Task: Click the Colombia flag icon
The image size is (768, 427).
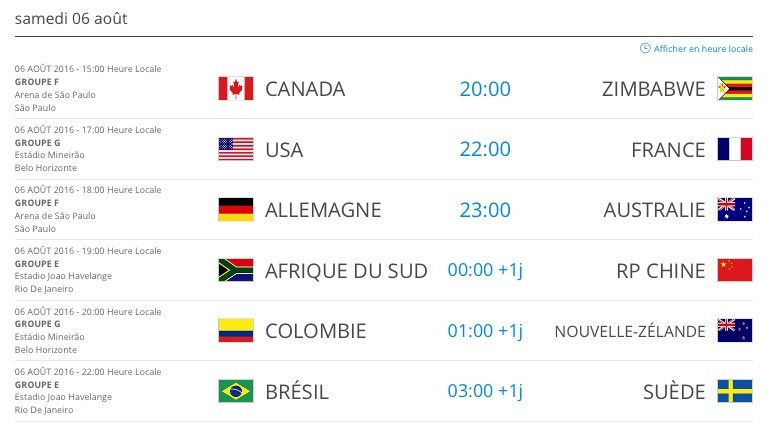Action: pos(235,331)
